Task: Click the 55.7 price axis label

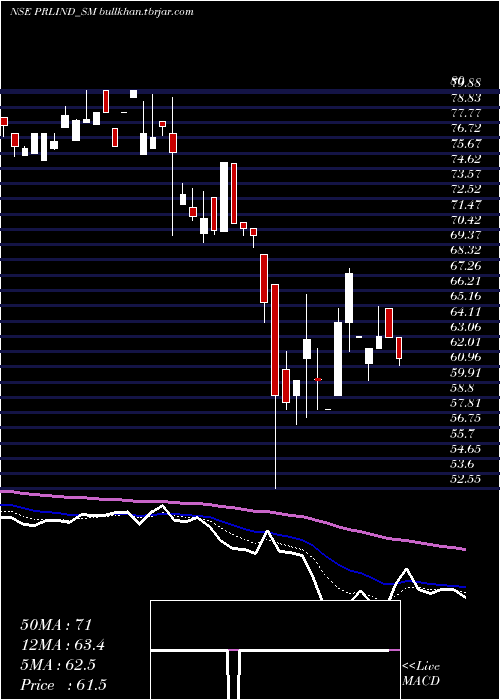Action: coord(462,433)
